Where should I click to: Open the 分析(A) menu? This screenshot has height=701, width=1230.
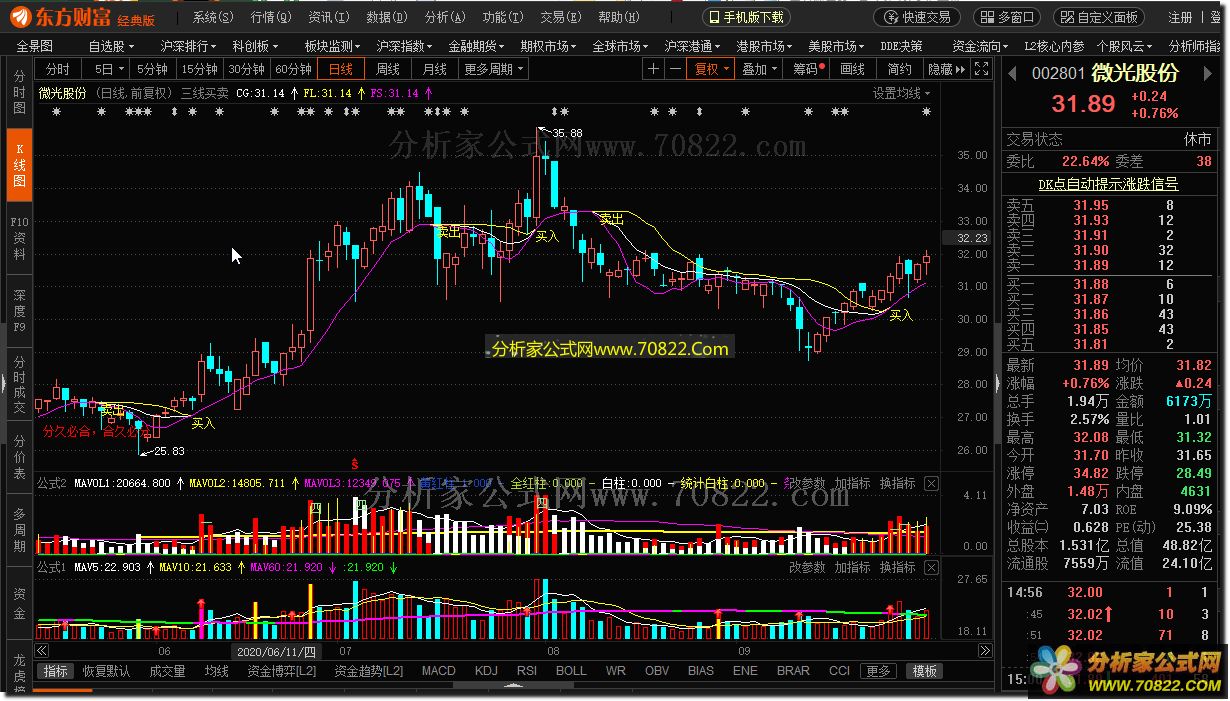[445, 17]
